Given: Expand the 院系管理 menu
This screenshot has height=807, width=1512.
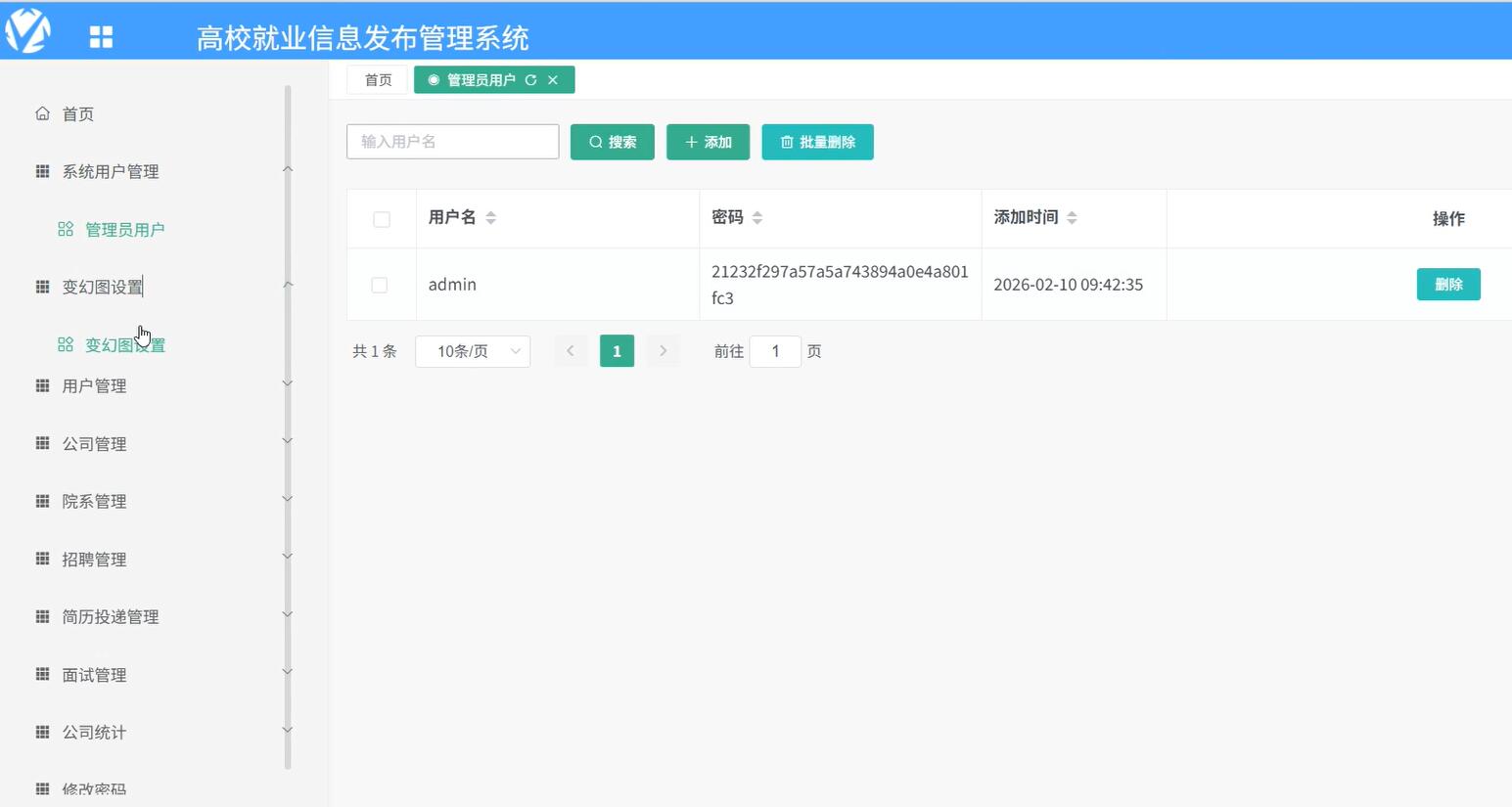Looking at the screenshot, I should point(288,499).
